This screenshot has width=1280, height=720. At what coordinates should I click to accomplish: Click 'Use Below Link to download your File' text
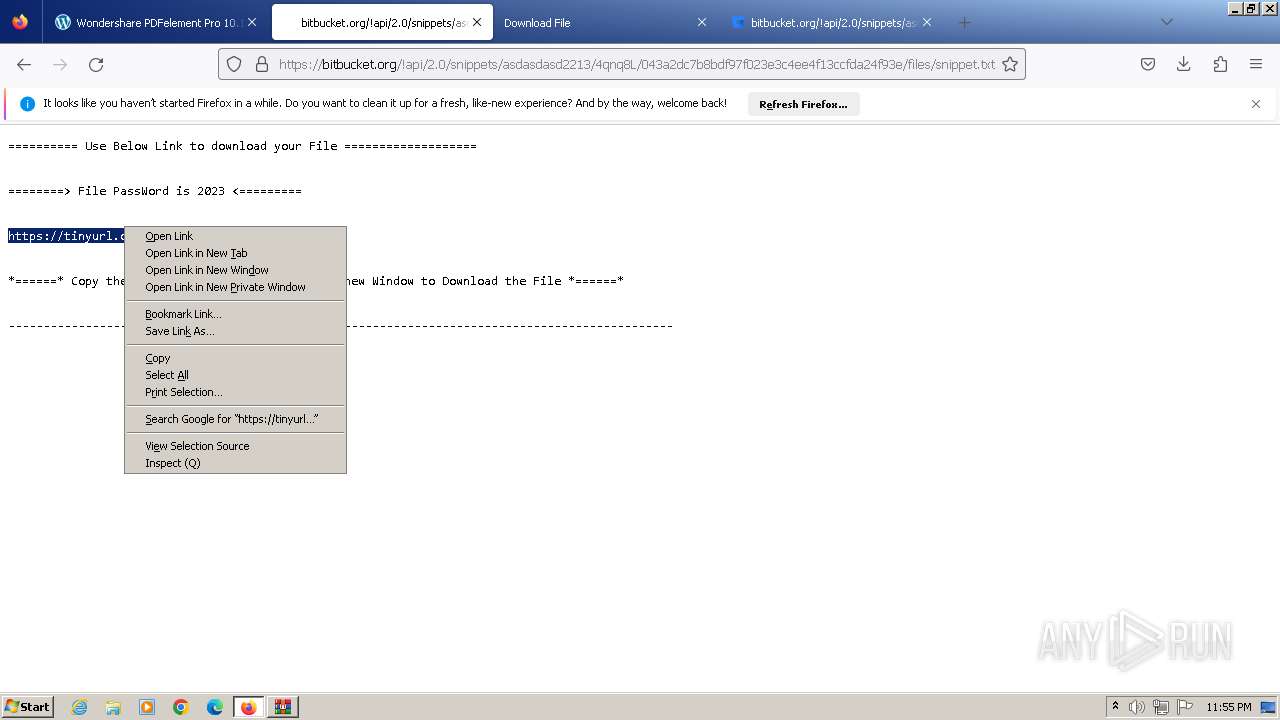(211, 146)
